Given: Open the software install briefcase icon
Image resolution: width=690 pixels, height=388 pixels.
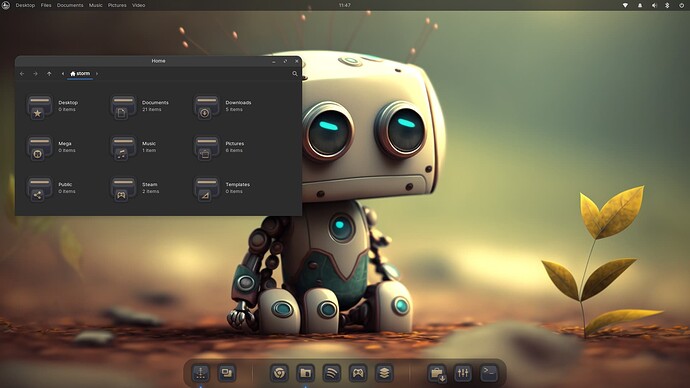Looking at the screenshot, I should 437,373.
